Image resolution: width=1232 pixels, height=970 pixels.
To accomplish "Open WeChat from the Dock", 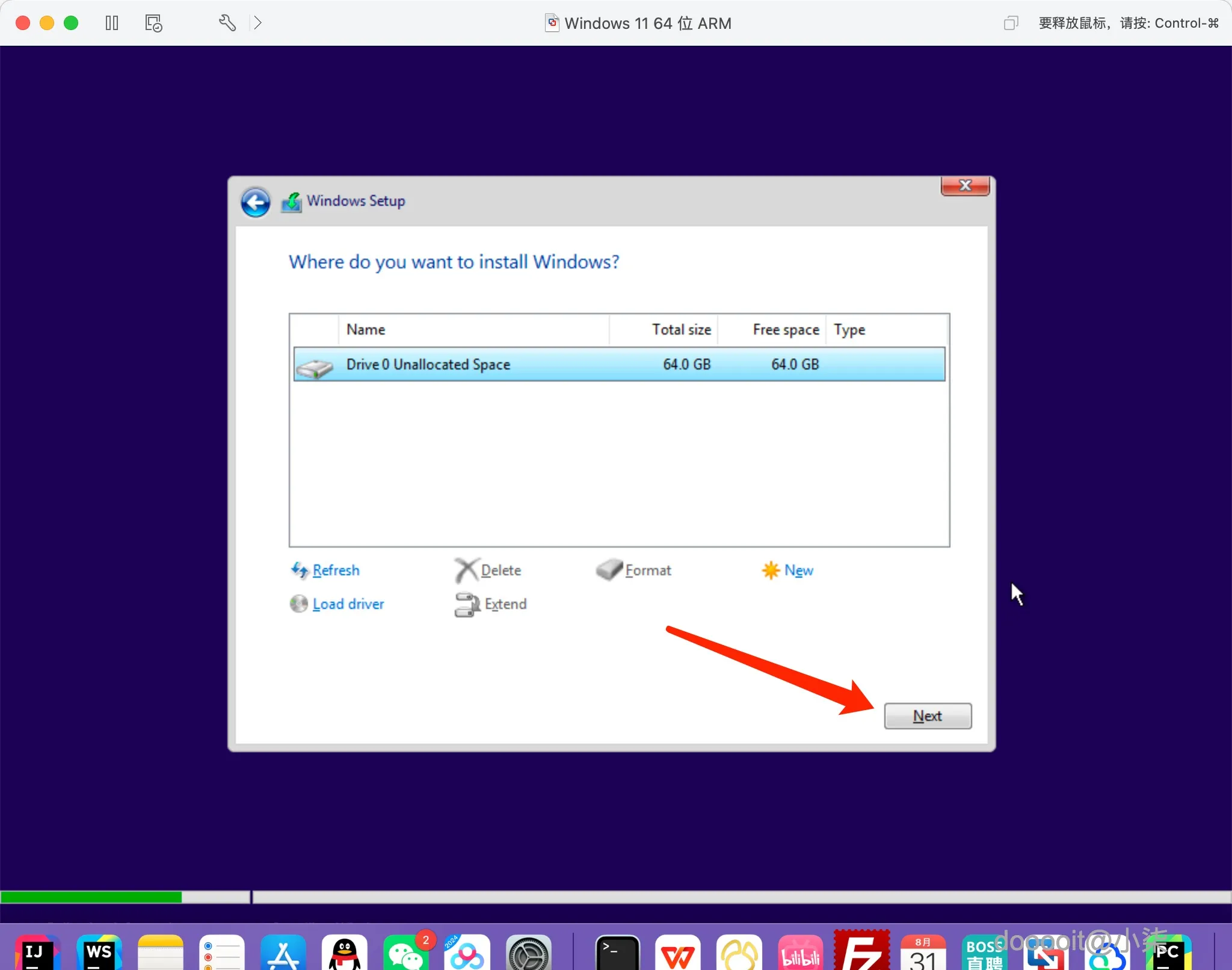I will [405, 953].
